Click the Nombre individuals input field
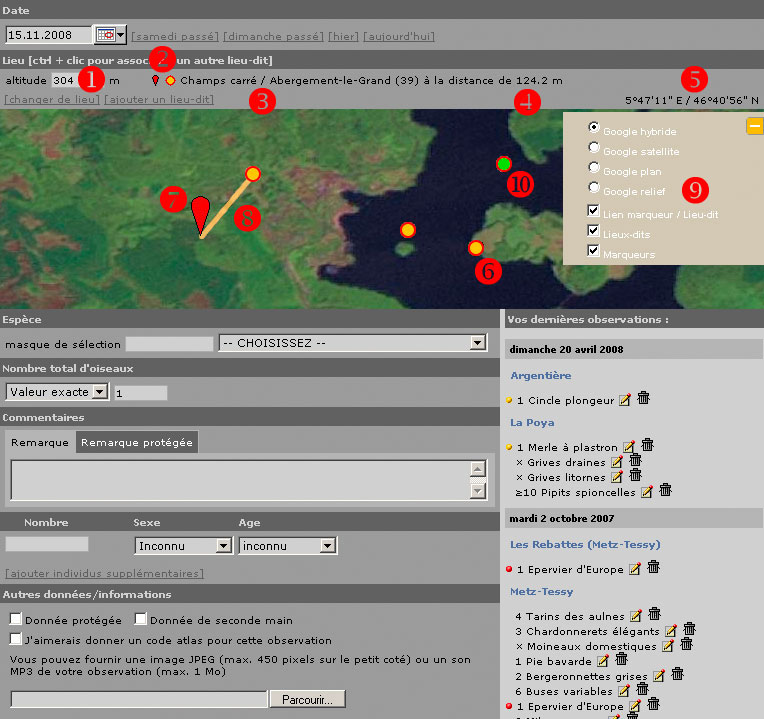Screen dimensions: 764x719 coord(47,544)
